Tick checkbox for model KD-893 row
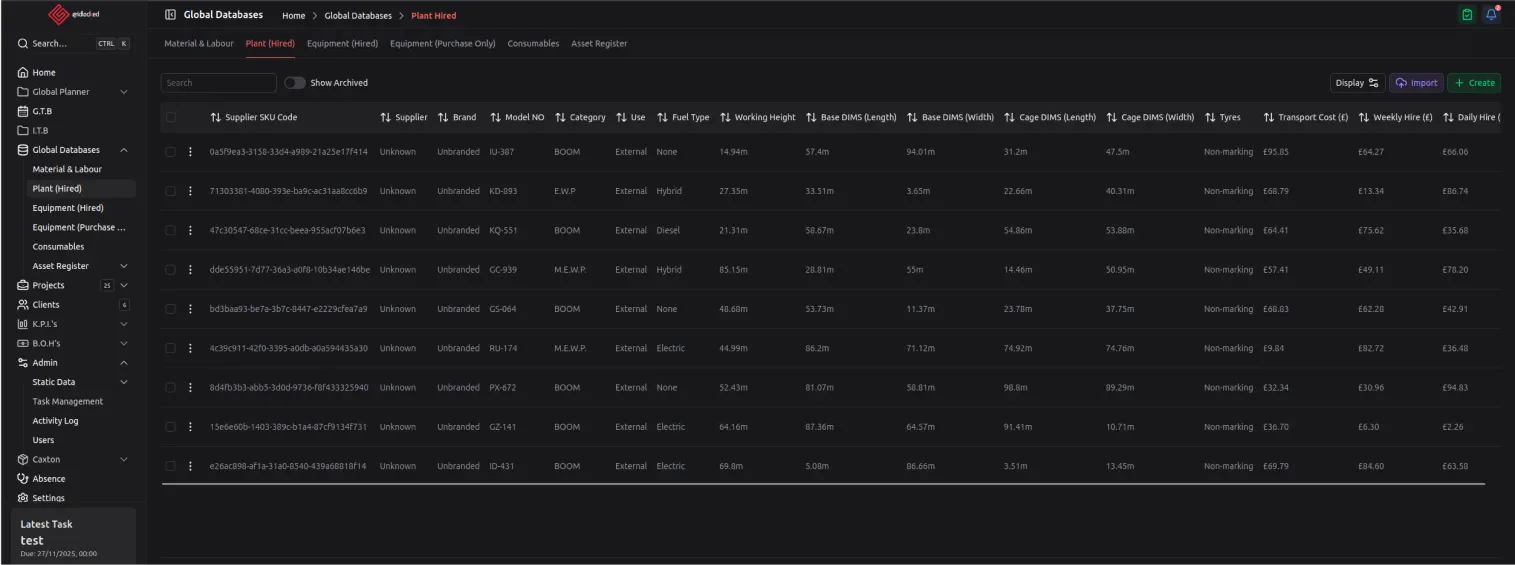1515x565 pixels. pyautogui.click(x=170, y=191)
